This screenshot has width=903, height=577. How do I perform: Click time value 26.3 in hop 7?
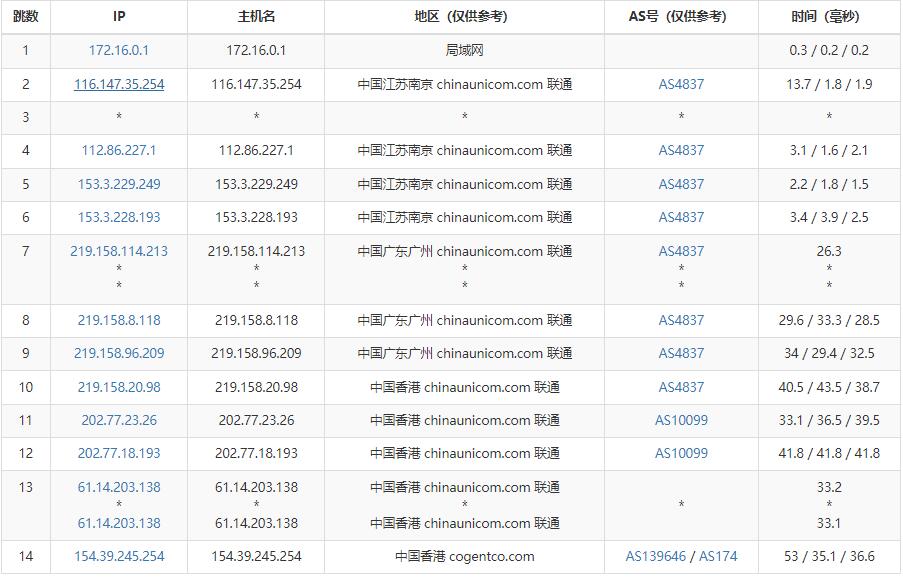tap(829, 251)
